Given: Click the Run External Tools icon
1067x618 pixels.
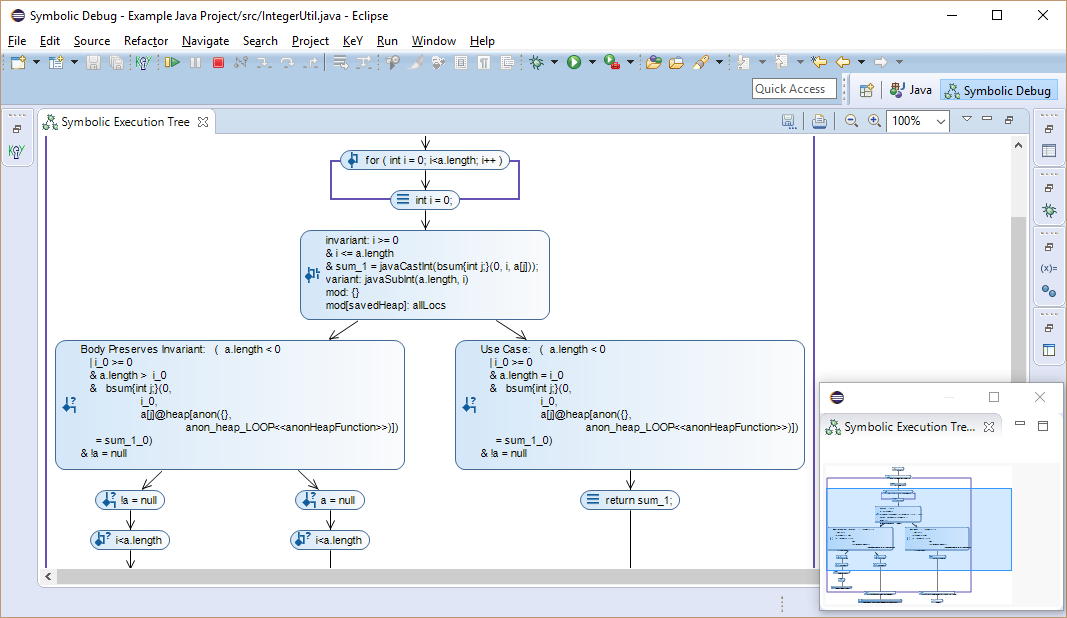Looking at the screenshot, I should tap(612, 63).
